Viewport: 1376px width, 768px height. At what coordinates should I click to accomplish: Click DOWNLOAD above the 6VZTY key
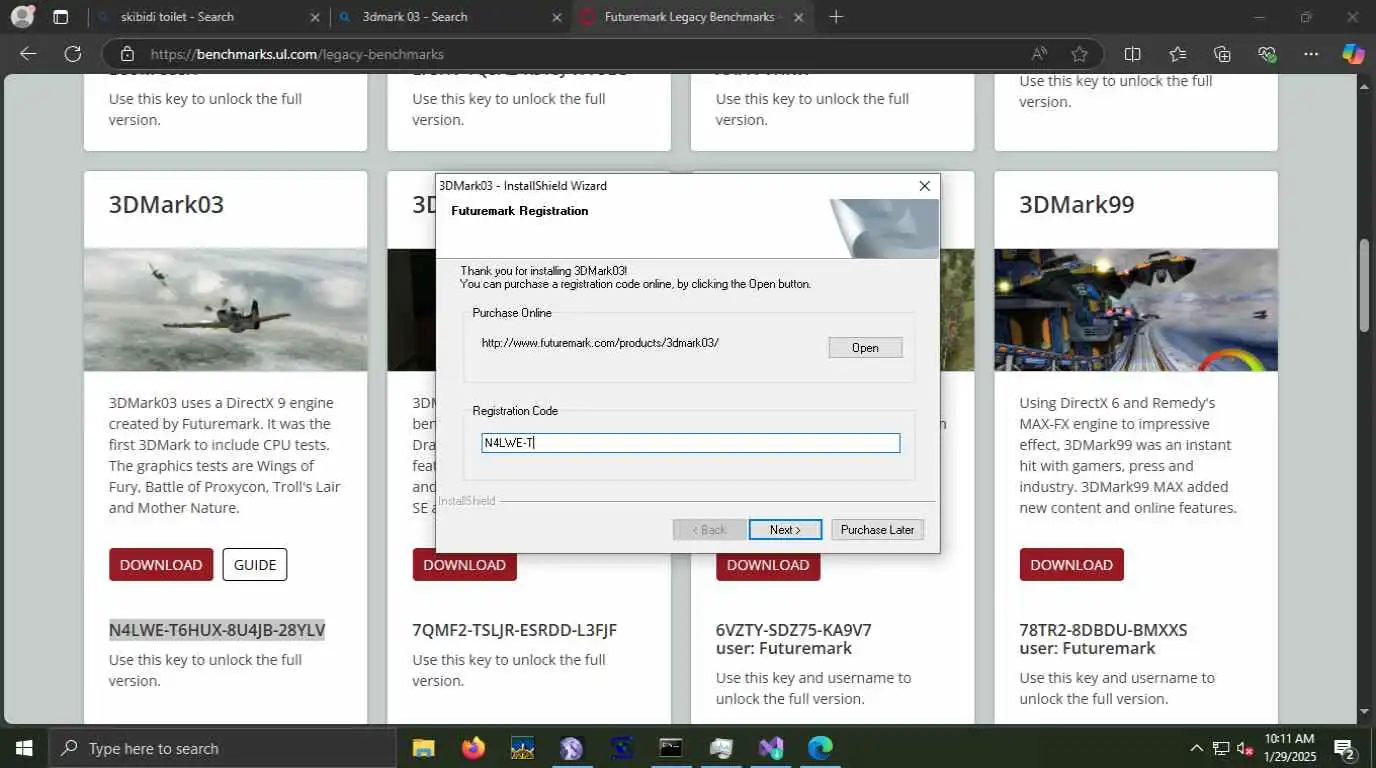click(768, 565)
